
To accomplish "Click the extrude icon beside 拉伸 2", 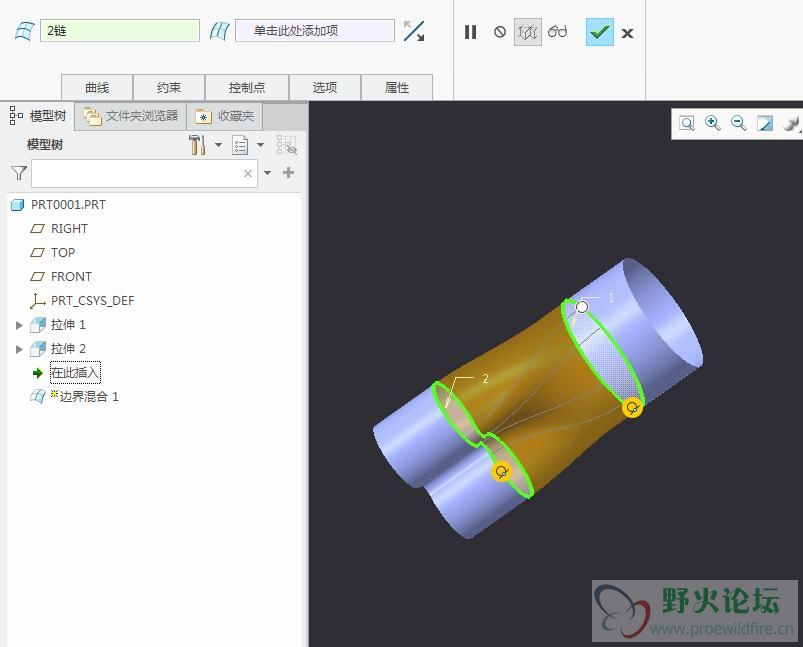I will click(x=38, y=349).
